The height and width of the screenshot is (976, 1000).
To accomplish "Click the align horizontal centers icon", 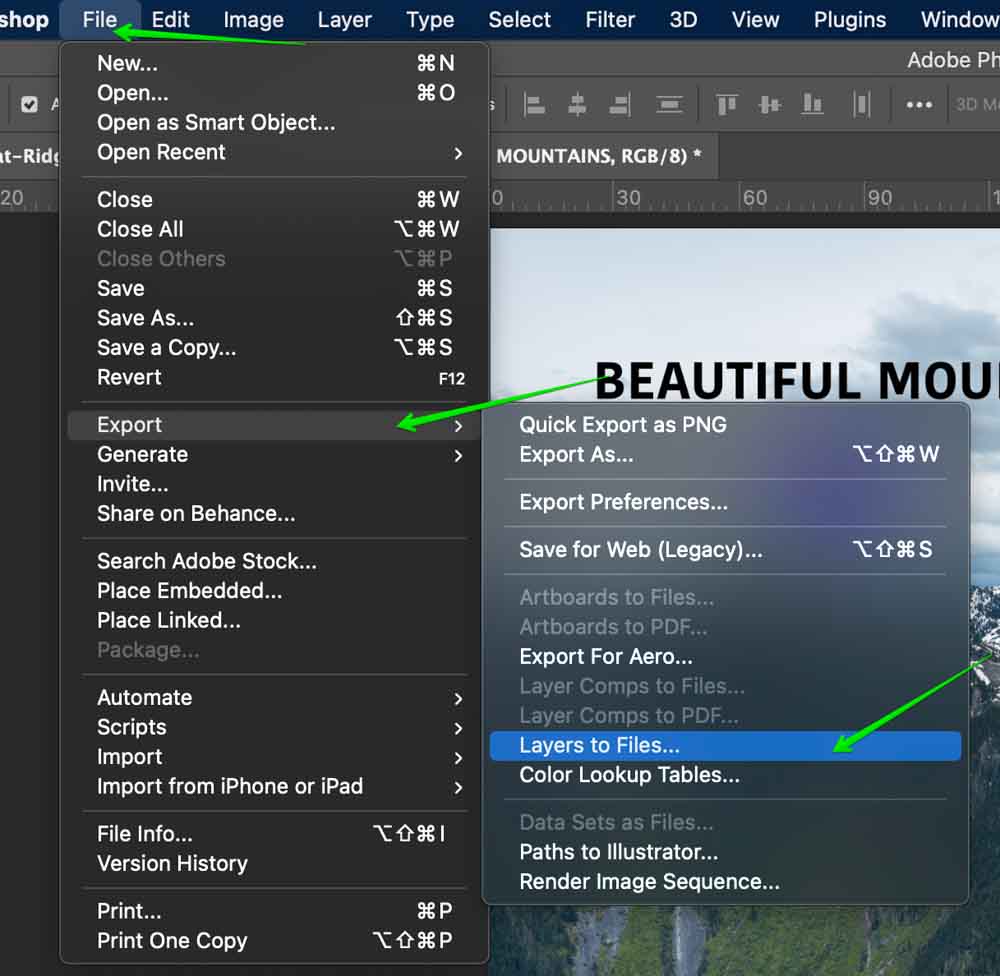I will [x=577, y=105].
